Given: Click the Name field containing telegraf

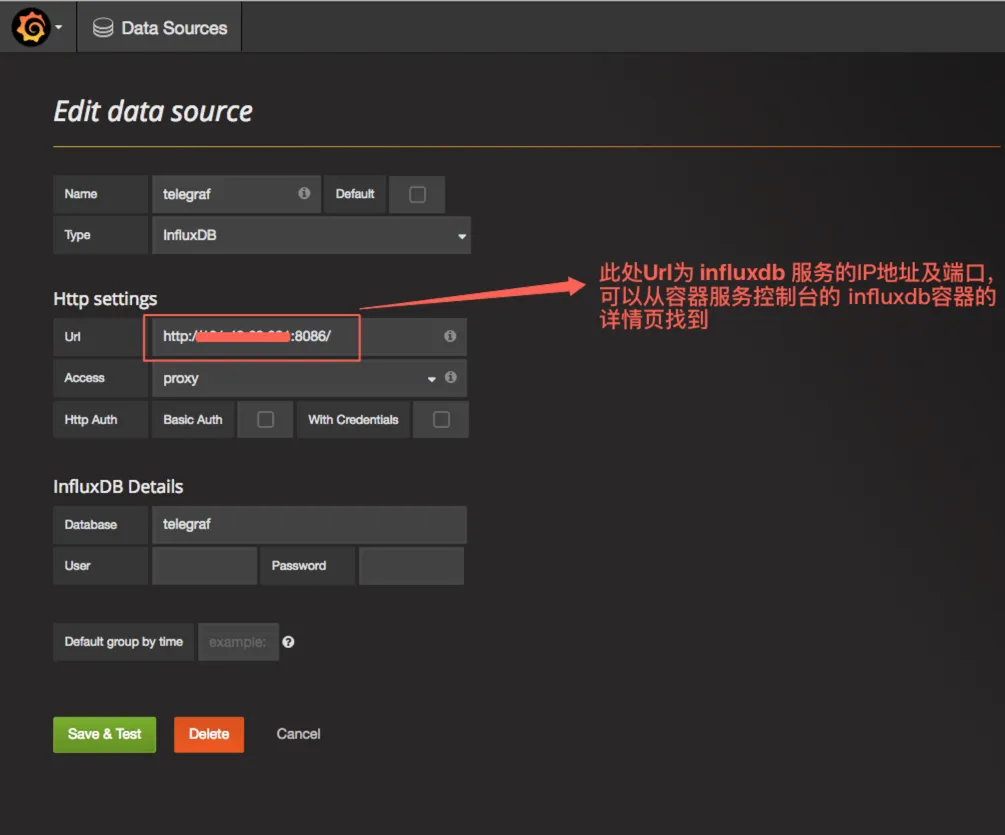Looking at the screenshot, I should pyautogui.click(x=236, y=194).
